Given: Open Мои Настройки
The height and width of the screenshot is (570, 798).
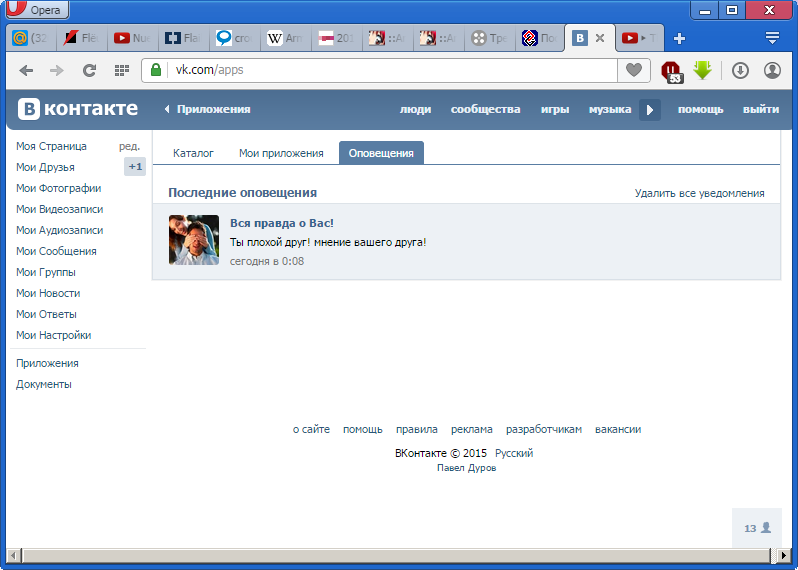Looking at the screenshot, I should click(x=53, y=335).
